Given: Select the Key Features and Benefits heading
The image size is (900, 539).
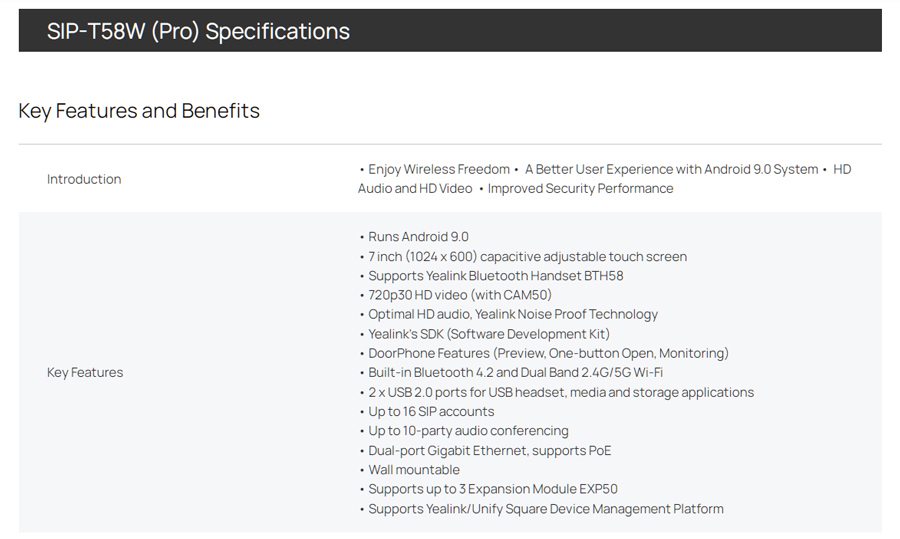Looking at the screenshot, I should click(139, 110).
